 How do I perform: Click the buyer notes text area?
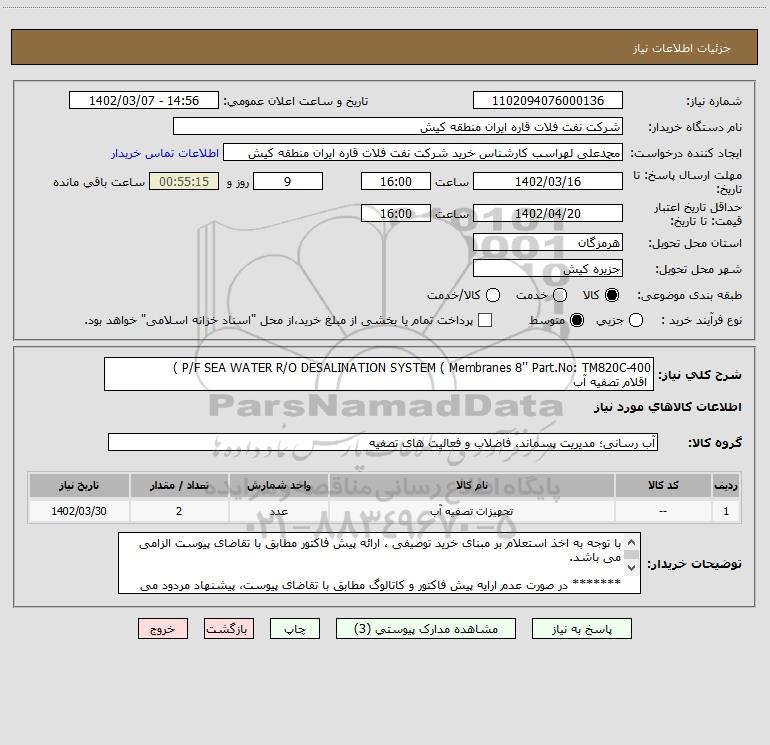[379, 563]
